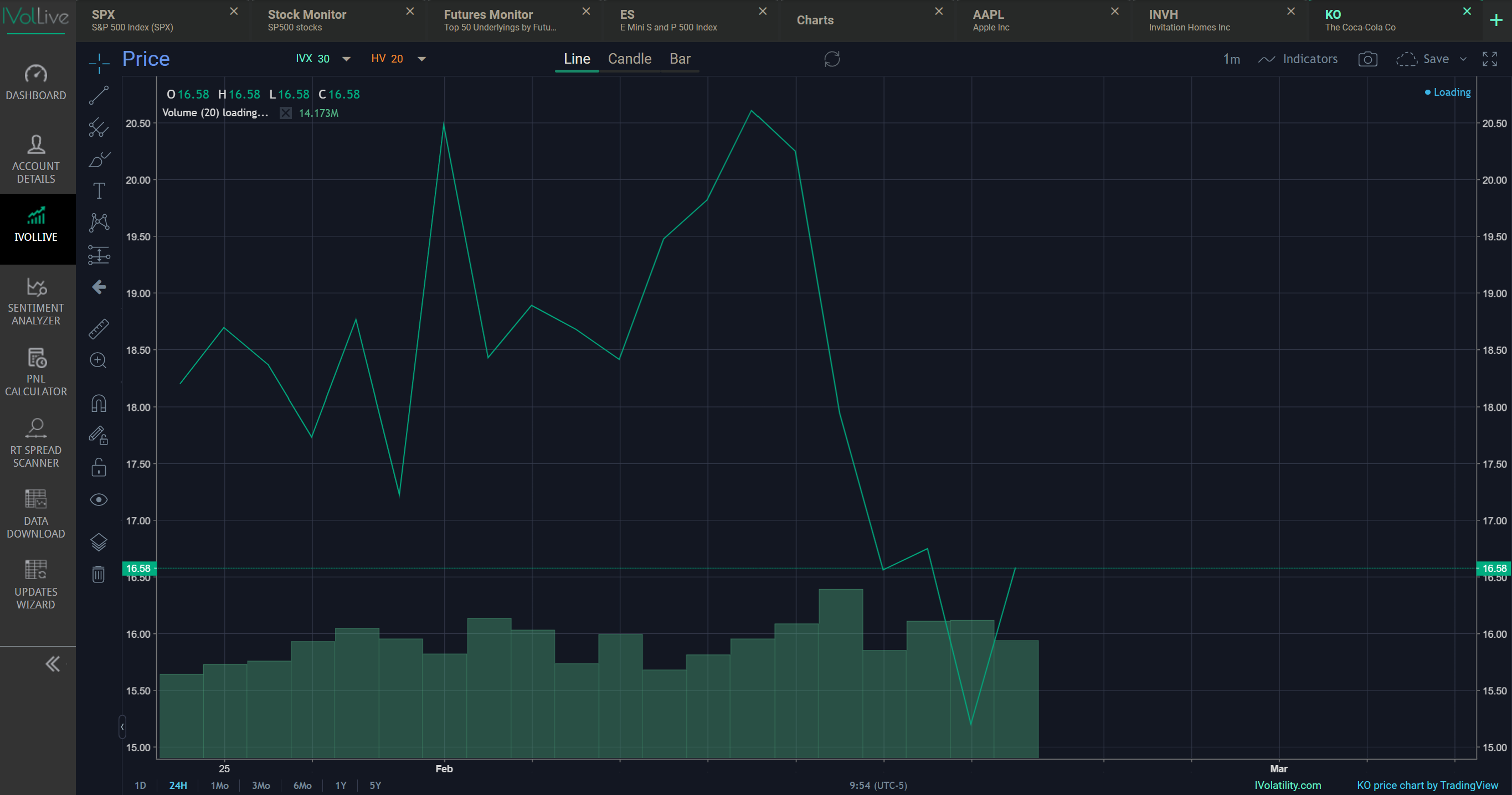Switch to Bar chart type
Screen dimensions: 1512x795
680,59
